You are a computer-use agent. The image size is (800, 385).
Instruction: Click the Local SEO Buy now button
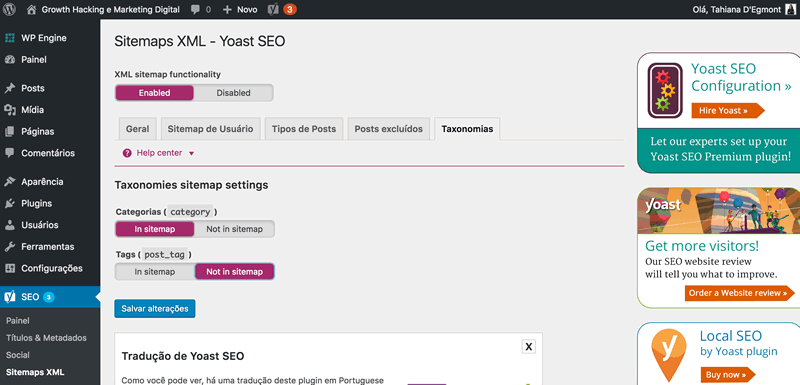[x=729, y=375]
